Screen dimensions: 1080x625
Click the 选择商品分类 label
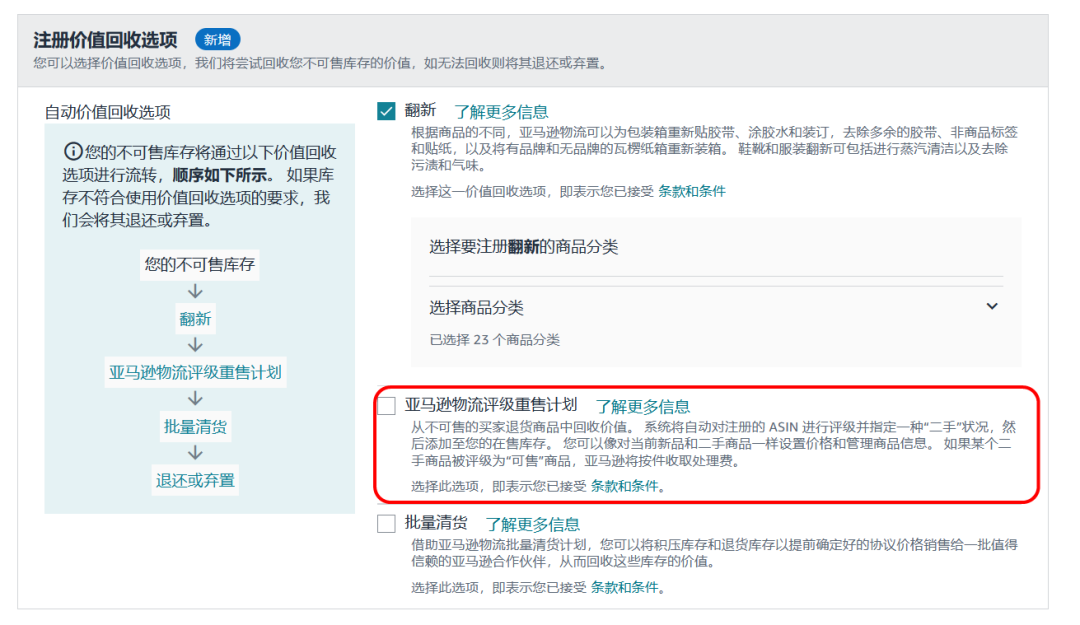point(477,307)
